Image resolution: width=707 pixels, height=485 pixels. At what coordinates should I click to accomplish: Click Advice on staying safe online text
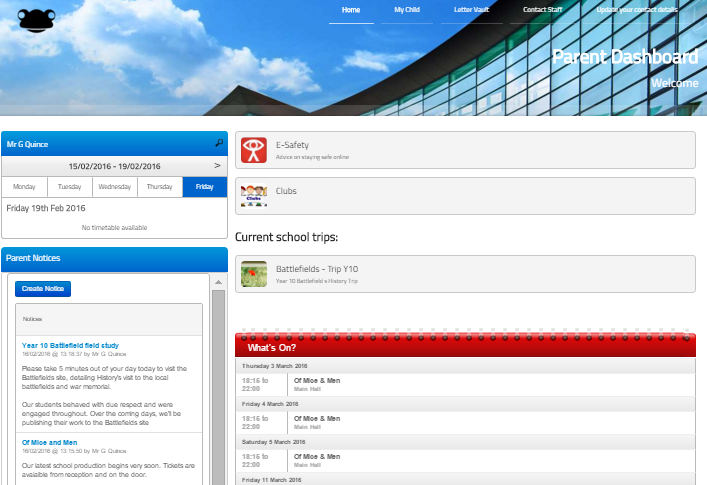(x=312, y=157)
